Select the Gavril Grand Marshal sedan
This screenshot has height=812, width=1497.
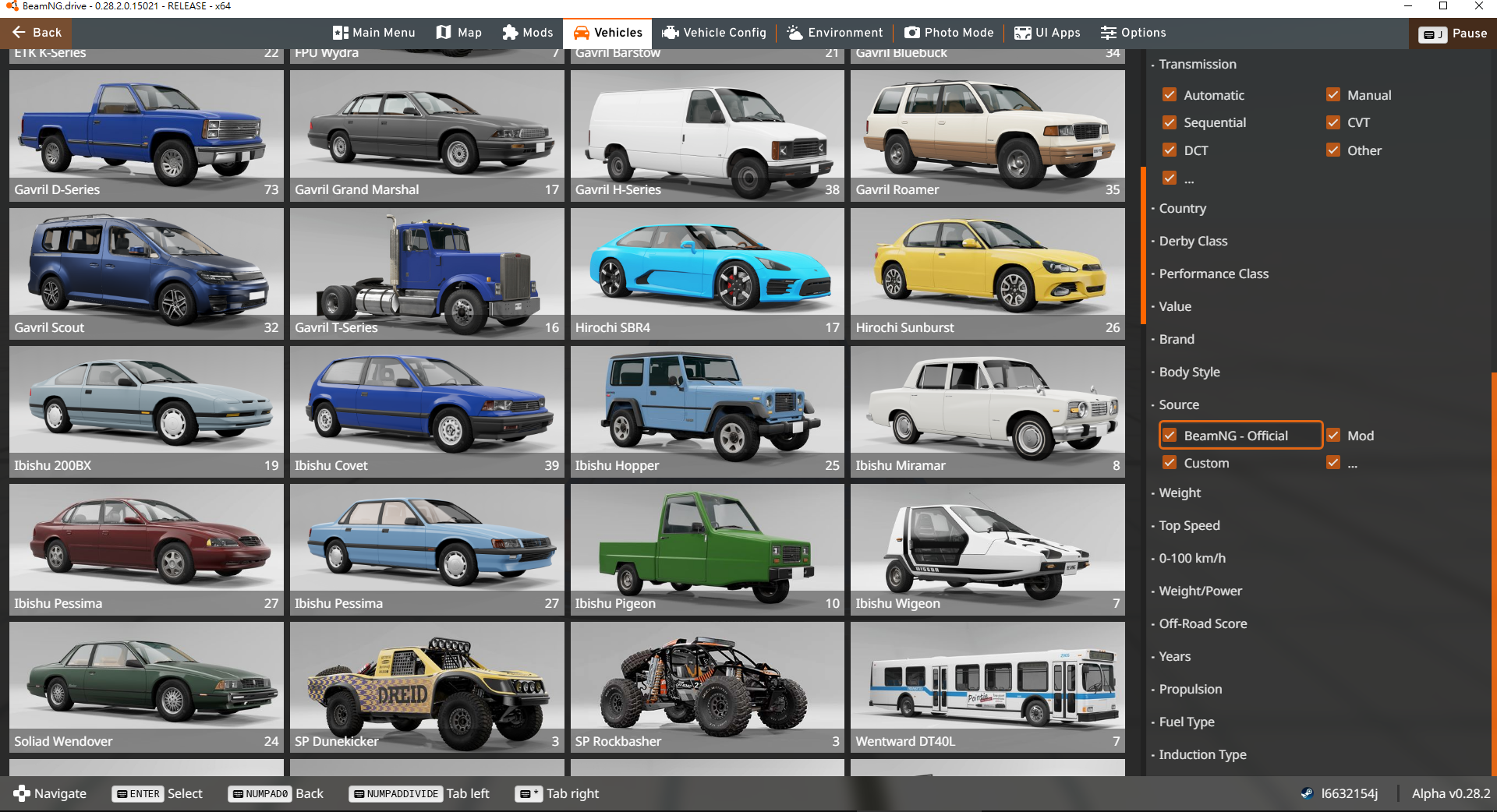pyautogui.click(x=427, y=136)
